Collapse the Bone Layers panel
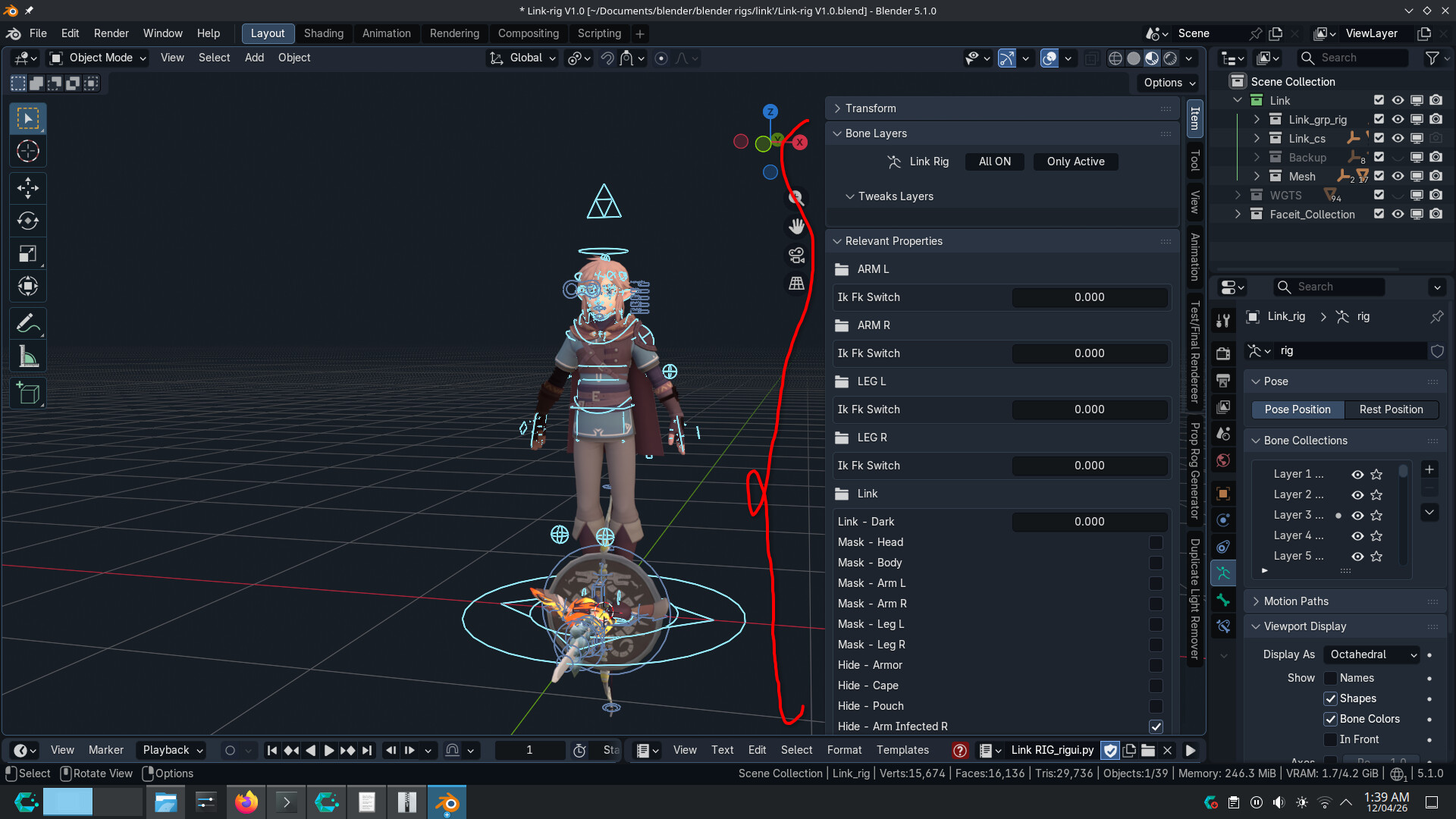 click(1003, 133)
